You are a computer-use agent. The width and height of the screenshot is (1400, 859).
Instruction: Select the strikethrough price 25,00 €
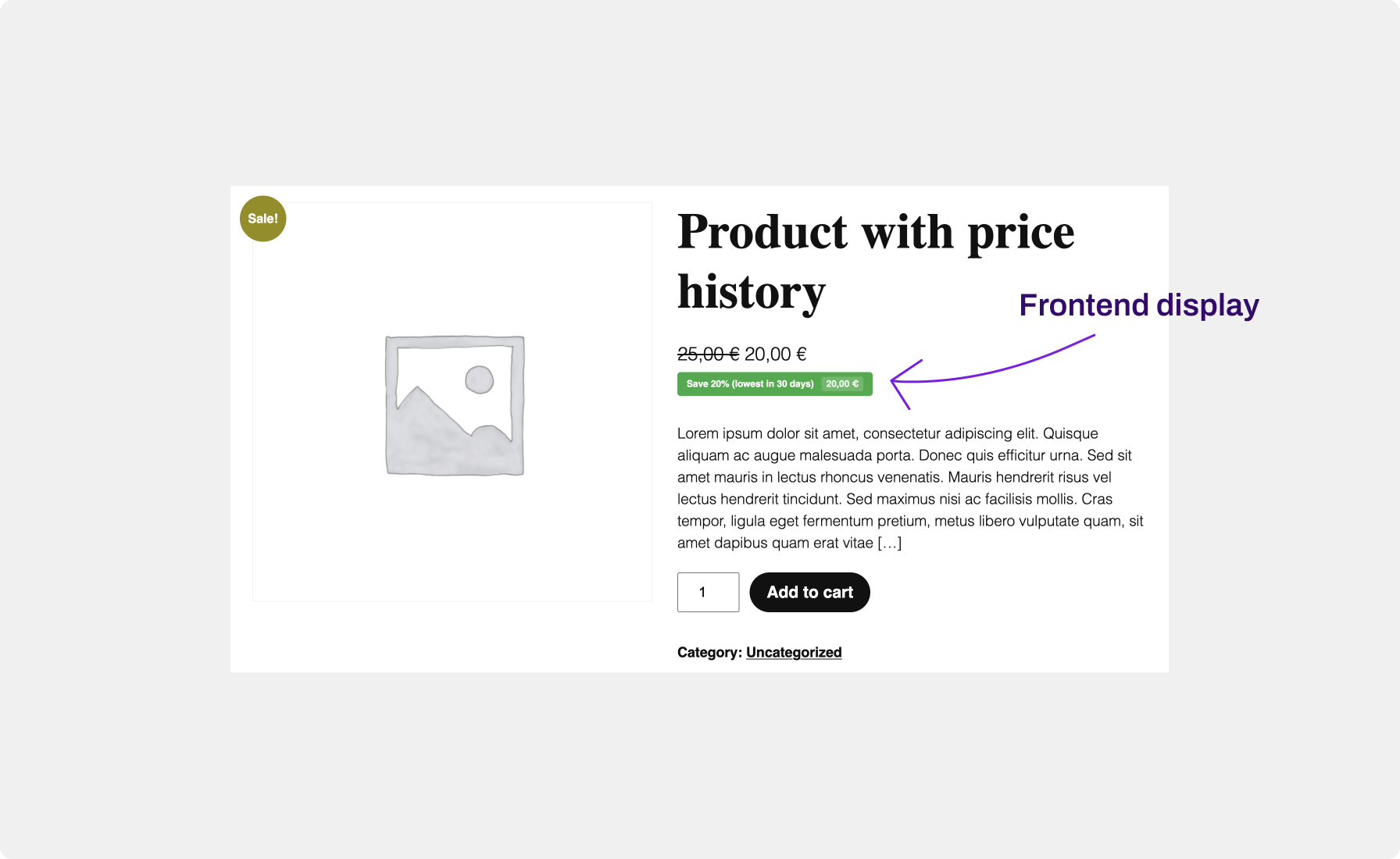(707, 354)
